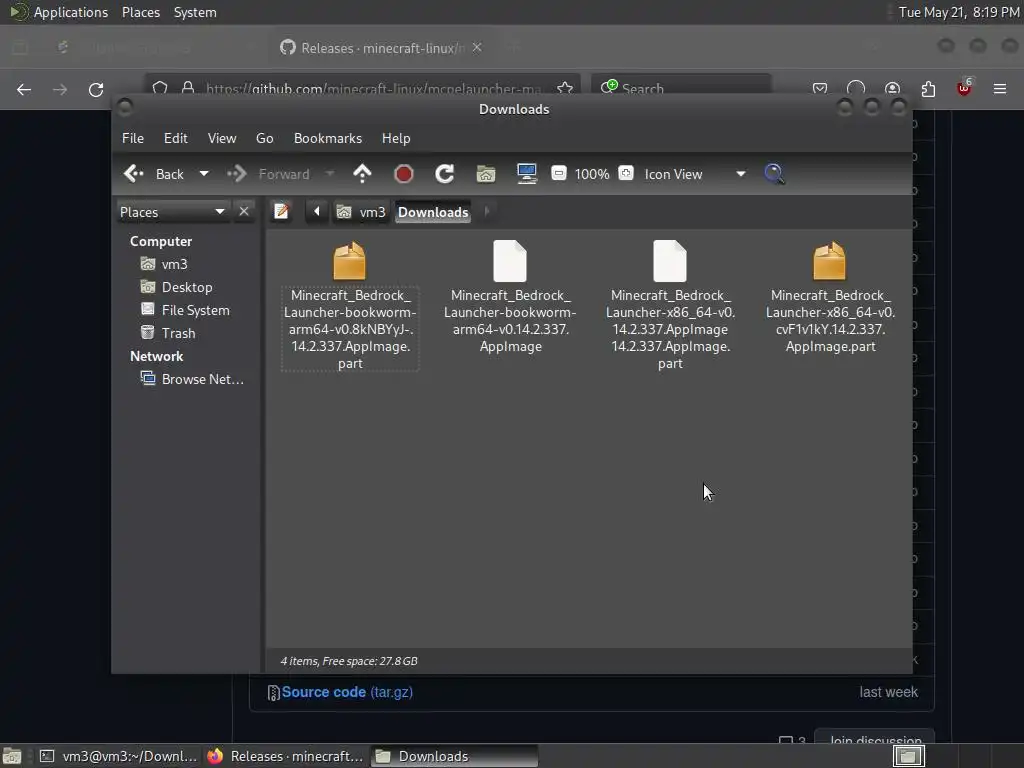Click the clock in the top panel
The height and width of the screenshot is (768, 1024).
point(958,12)
